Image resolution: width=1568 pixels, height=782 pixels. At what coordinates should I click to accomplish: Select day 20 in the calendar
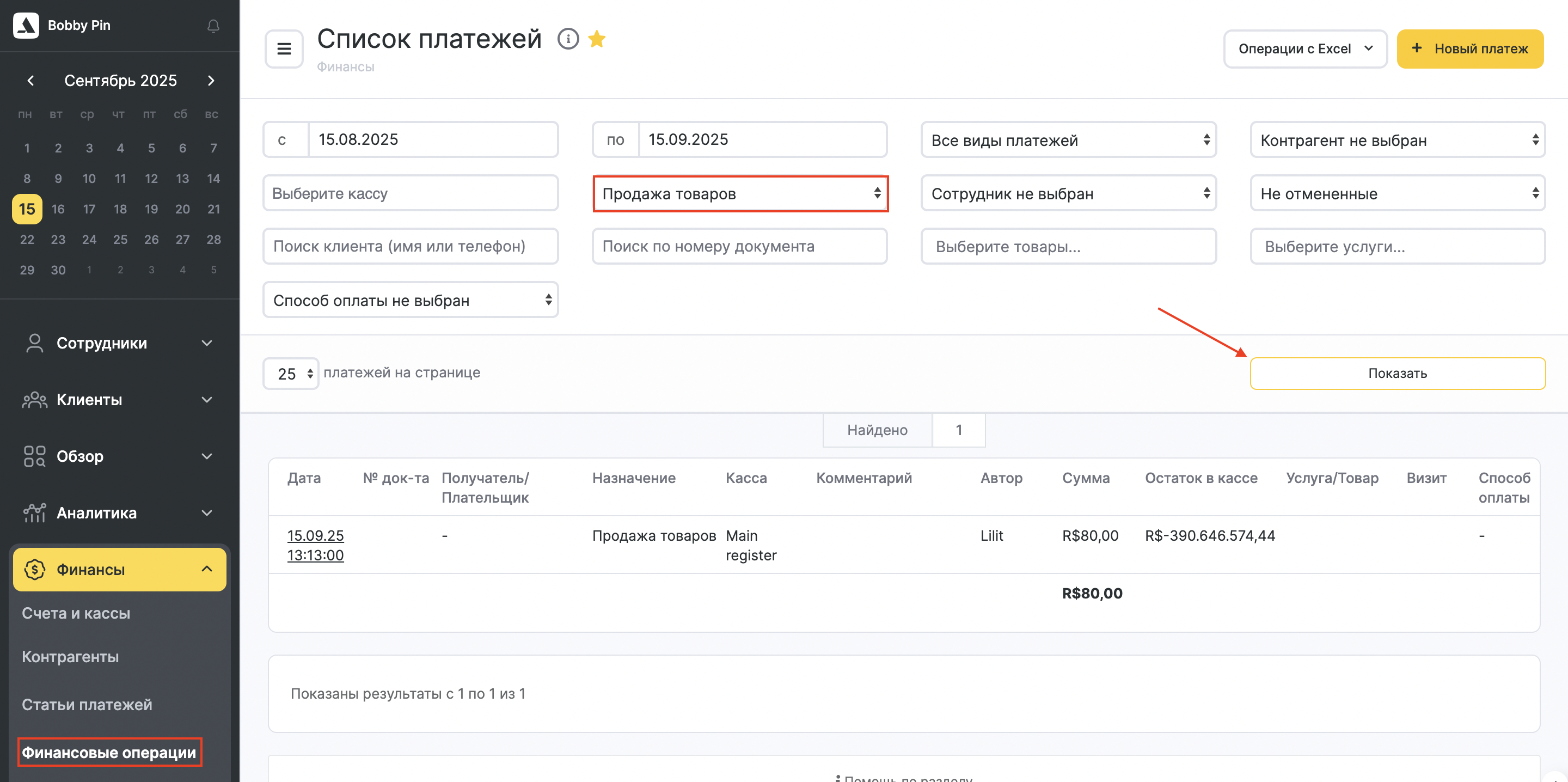click(x=182, y=209)
